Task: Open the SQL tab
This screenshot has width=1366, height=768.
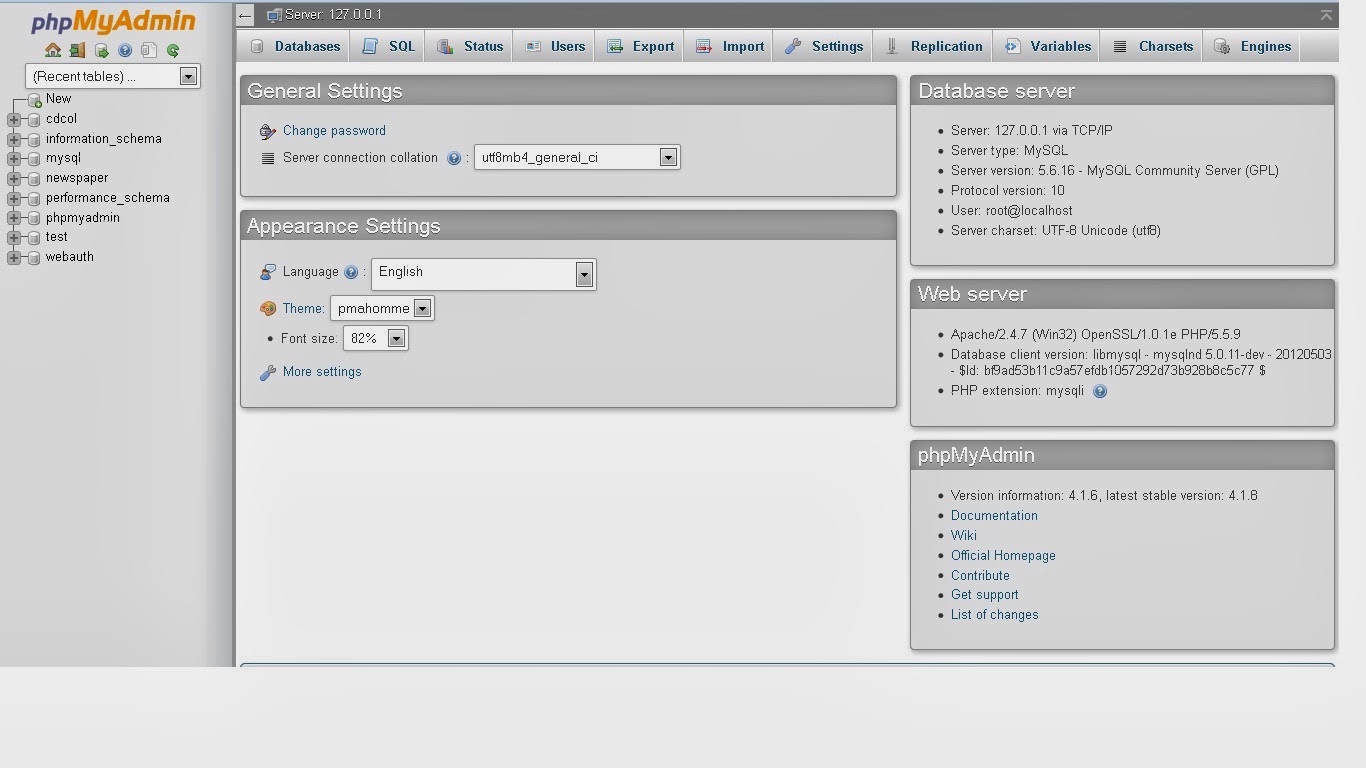Action: click(x=389, y=46)
